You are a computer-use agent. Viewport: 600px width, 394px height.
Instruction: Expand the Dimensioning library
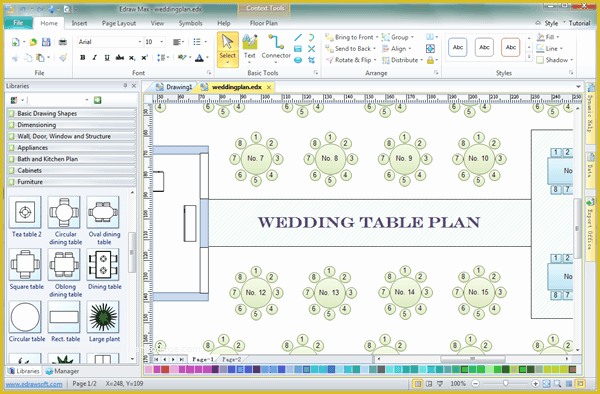72,125
